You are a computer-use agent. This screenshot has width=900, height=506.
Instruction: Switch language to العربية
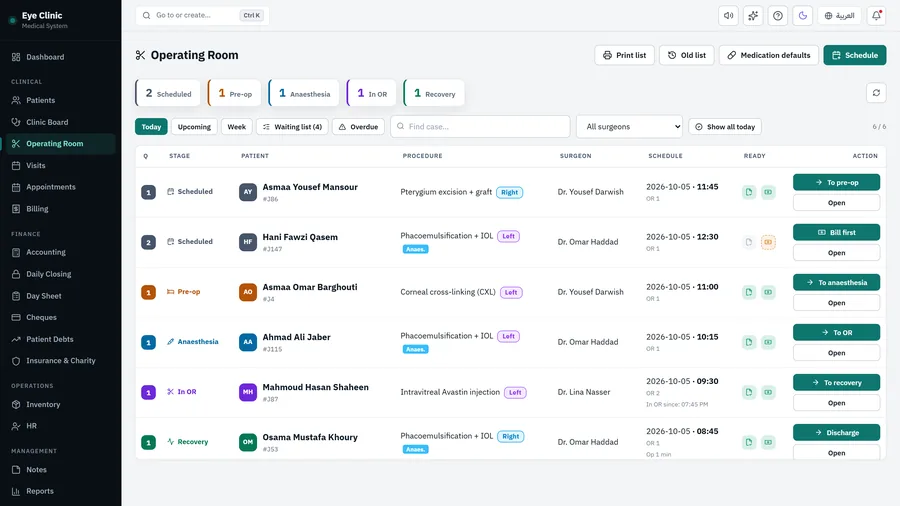[840, 15]
